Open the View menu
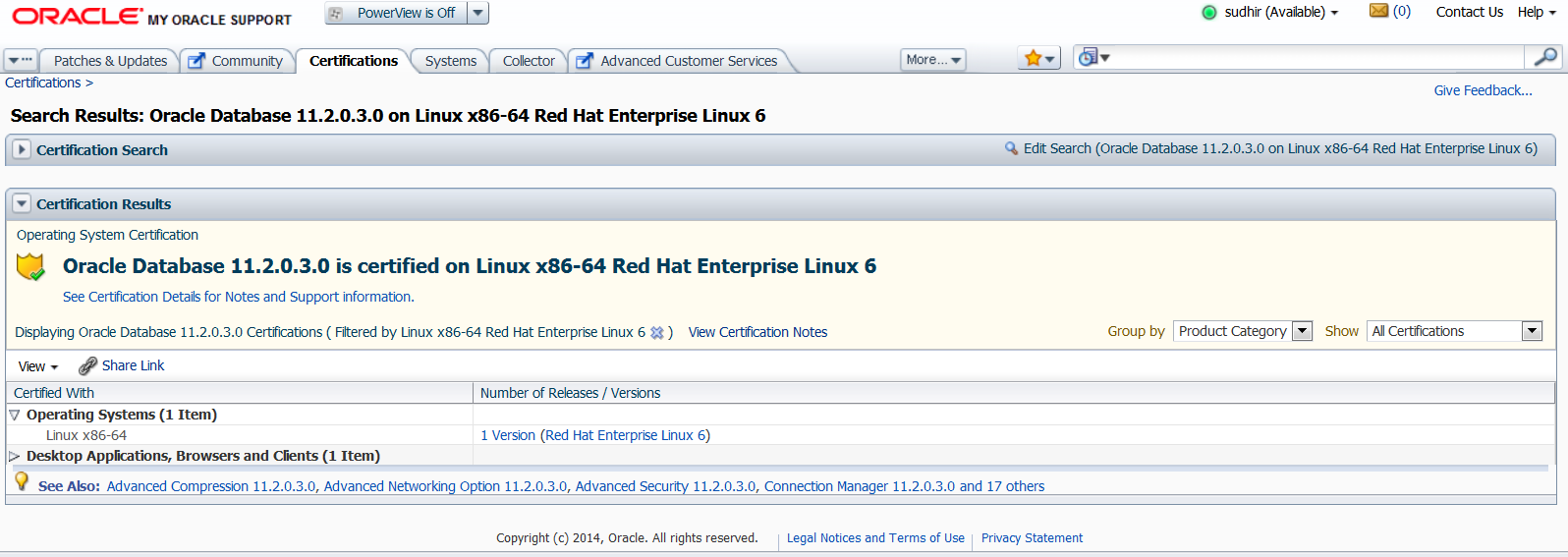 coord(37,366)
